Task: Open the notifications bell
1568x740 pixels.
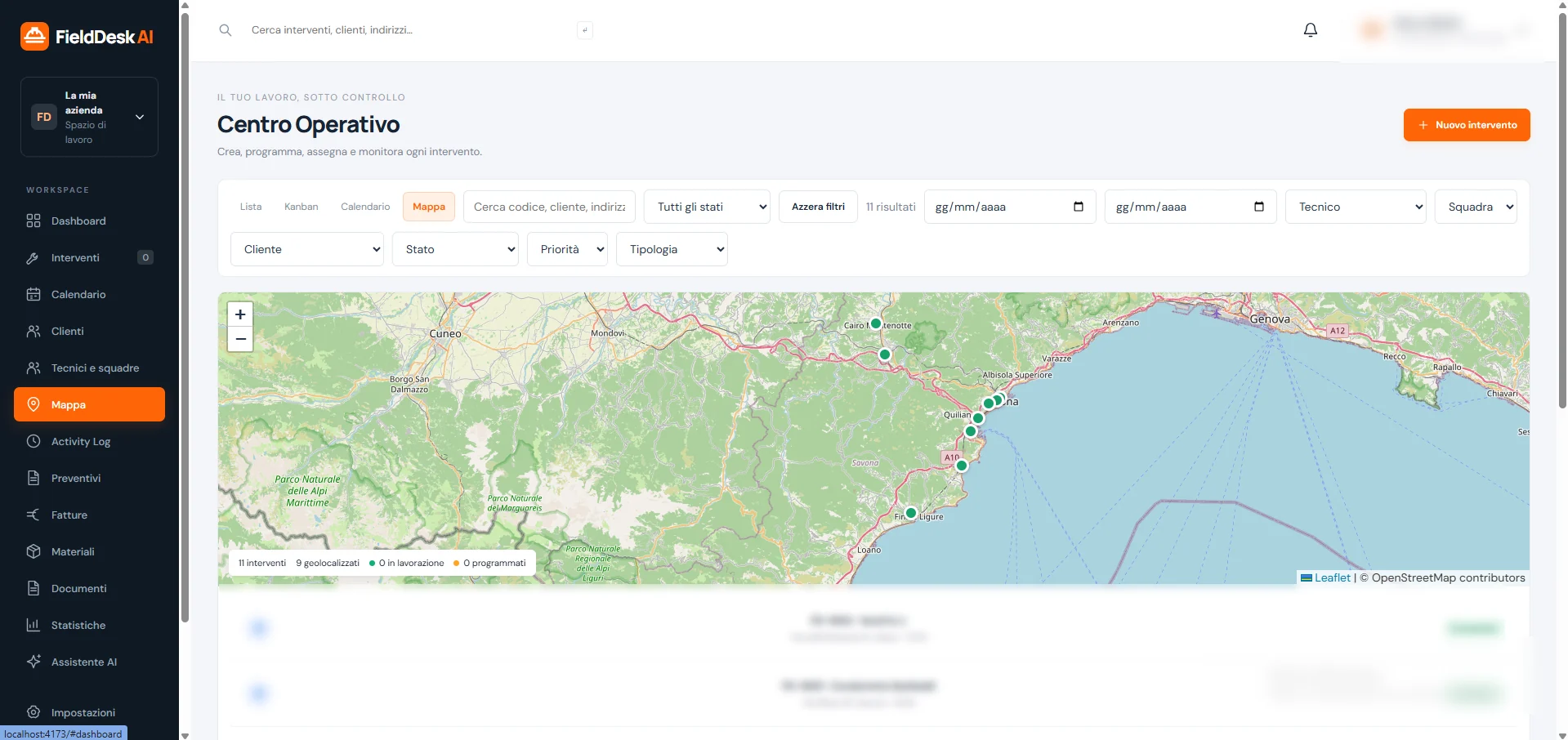Action: pyautogui.click(x=1310, y=30)
